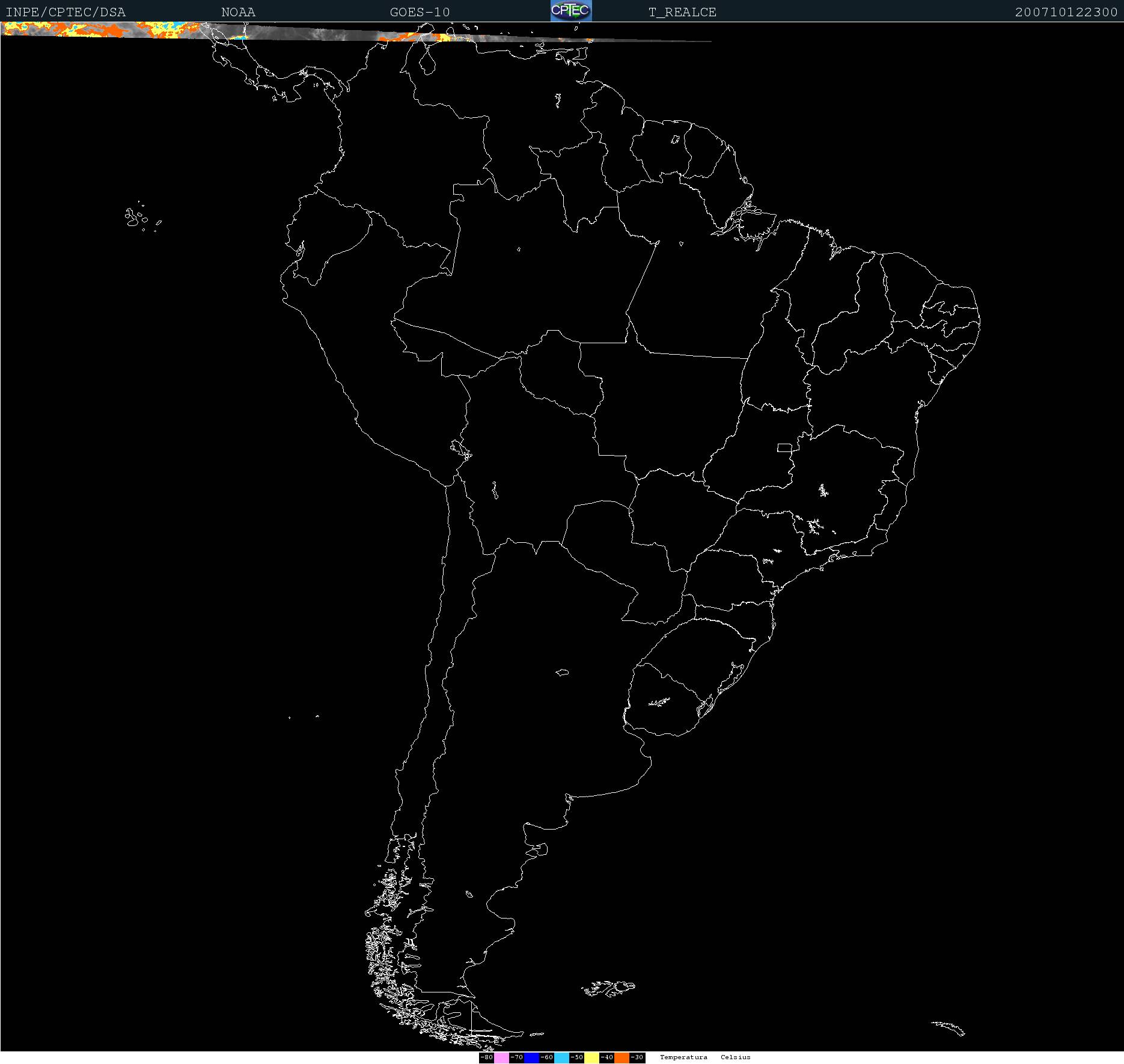Screen dimensions: 1124x1064
Task: Click the light blue legend color swatch
Action: point(561,1057)
